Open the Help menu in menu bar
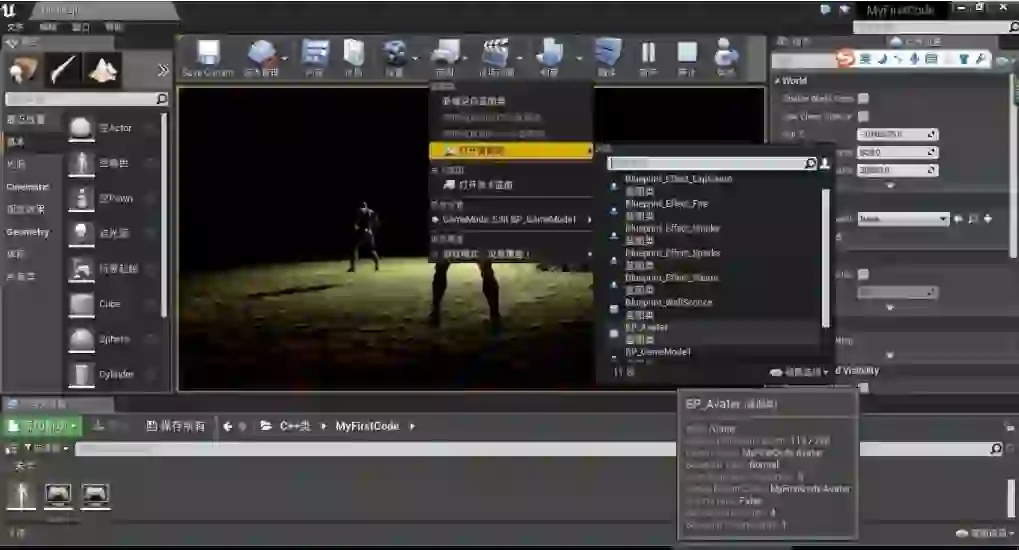The height and width of the screenshot is (550, 1019). (x=114, y=27)
